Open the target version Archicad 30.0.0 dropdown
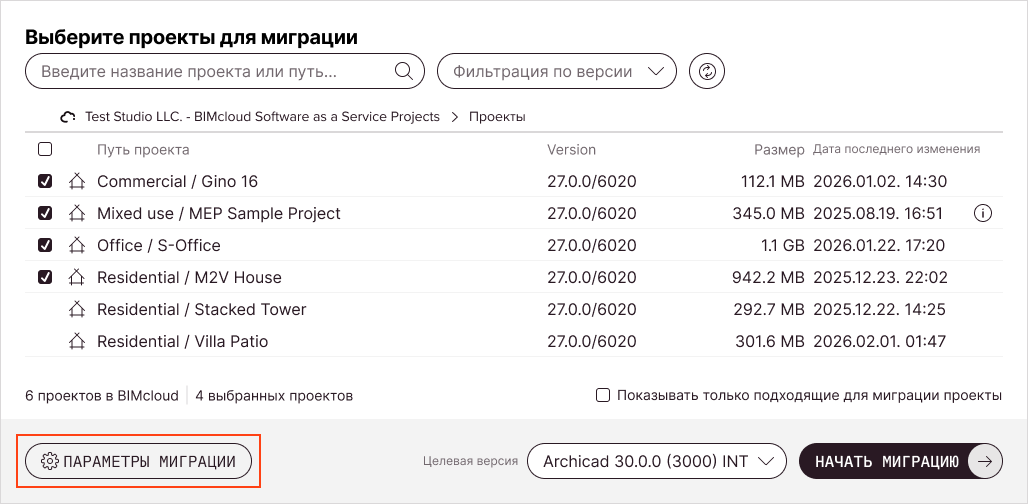This screenshot has height=504, width=1028. click(x=657, y=461)
